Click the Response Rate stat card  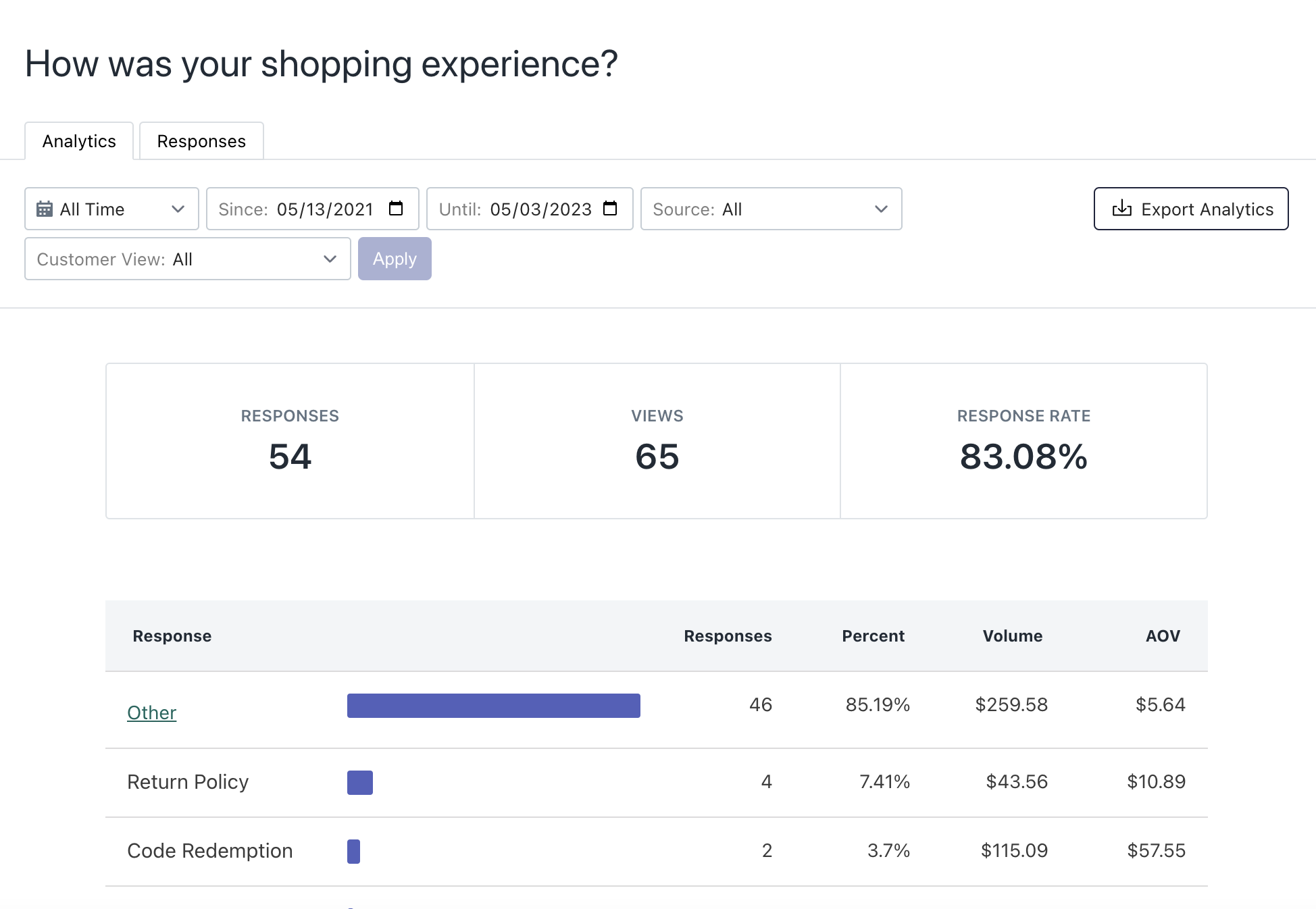coord(1023,441)
